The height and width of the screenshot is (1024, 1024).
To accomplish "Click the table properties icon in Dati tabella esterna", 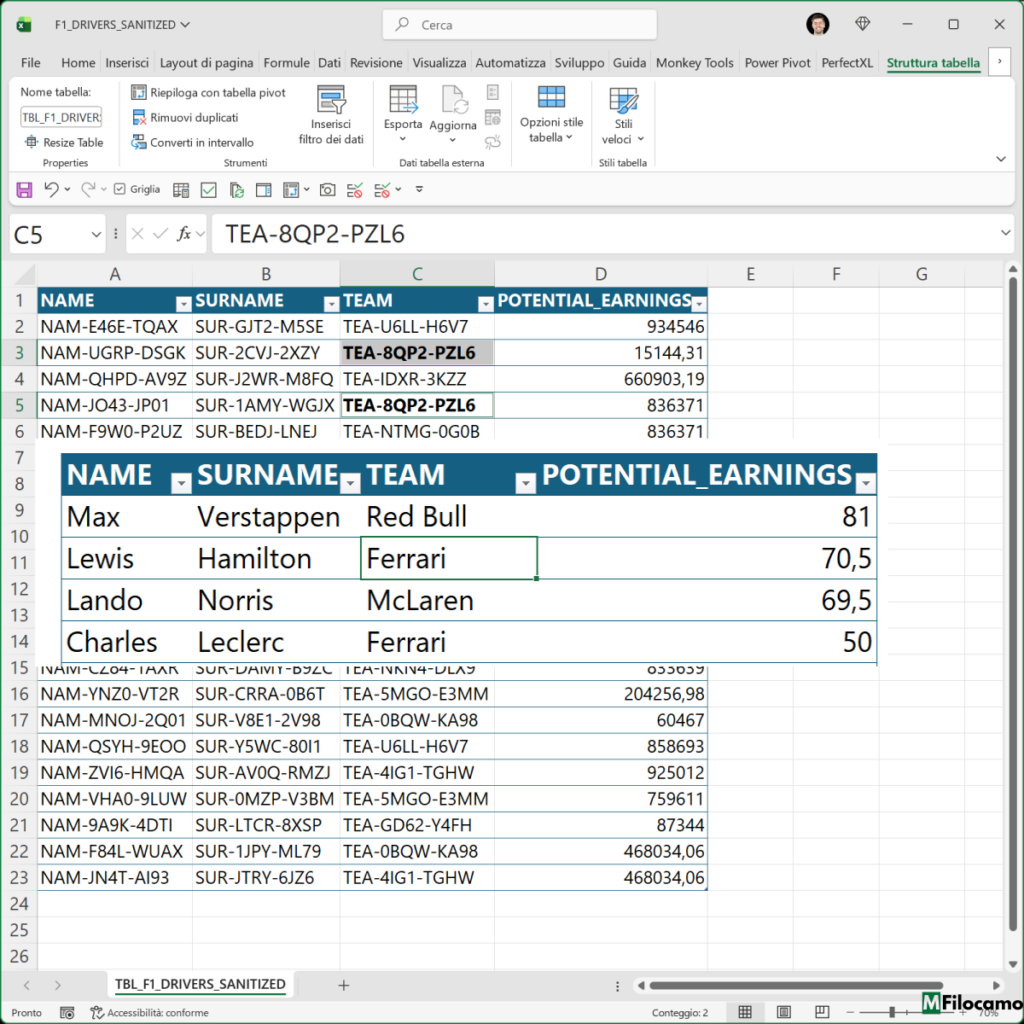I will [493, 92].
